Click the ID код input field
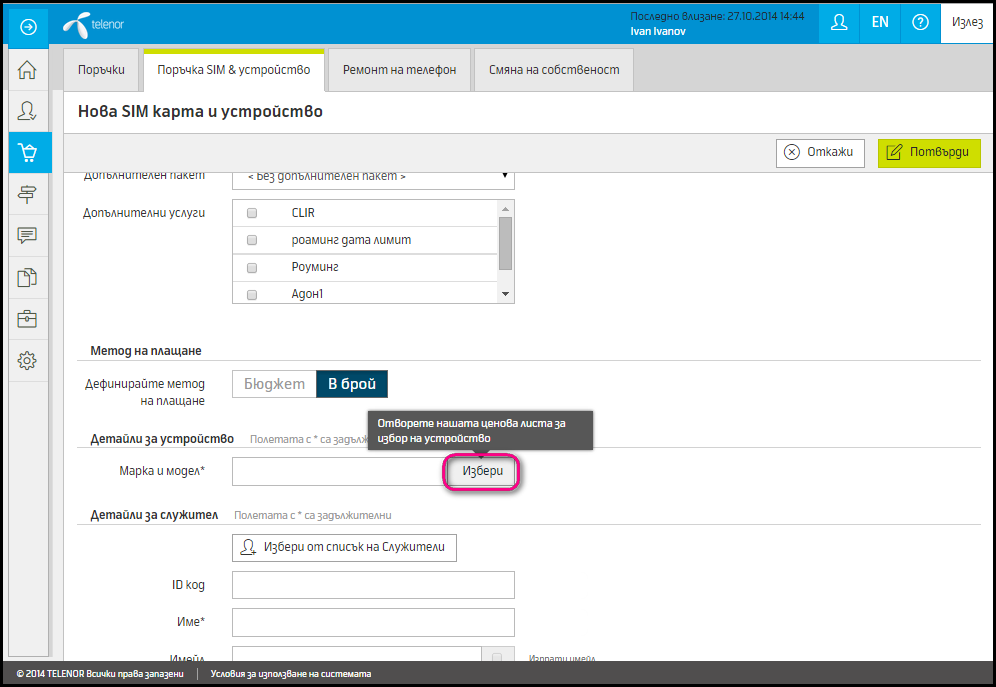This screenshot has height=687, width=996. 374,585
